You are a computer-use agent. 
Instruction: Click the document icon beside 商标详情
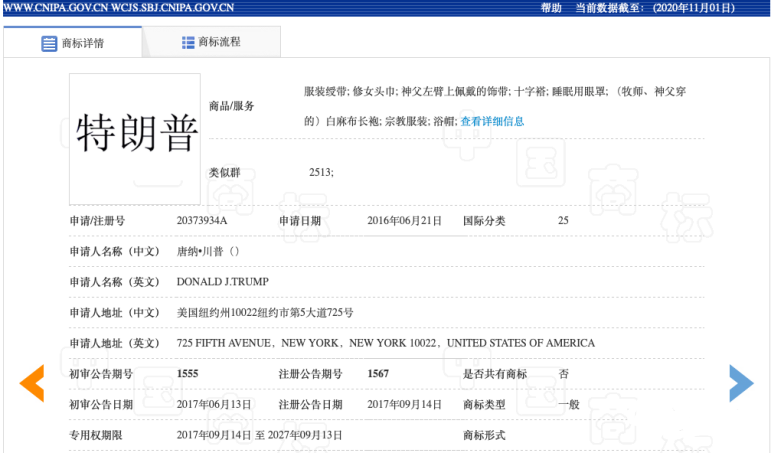pyautogui.click(x=49, y=43)
